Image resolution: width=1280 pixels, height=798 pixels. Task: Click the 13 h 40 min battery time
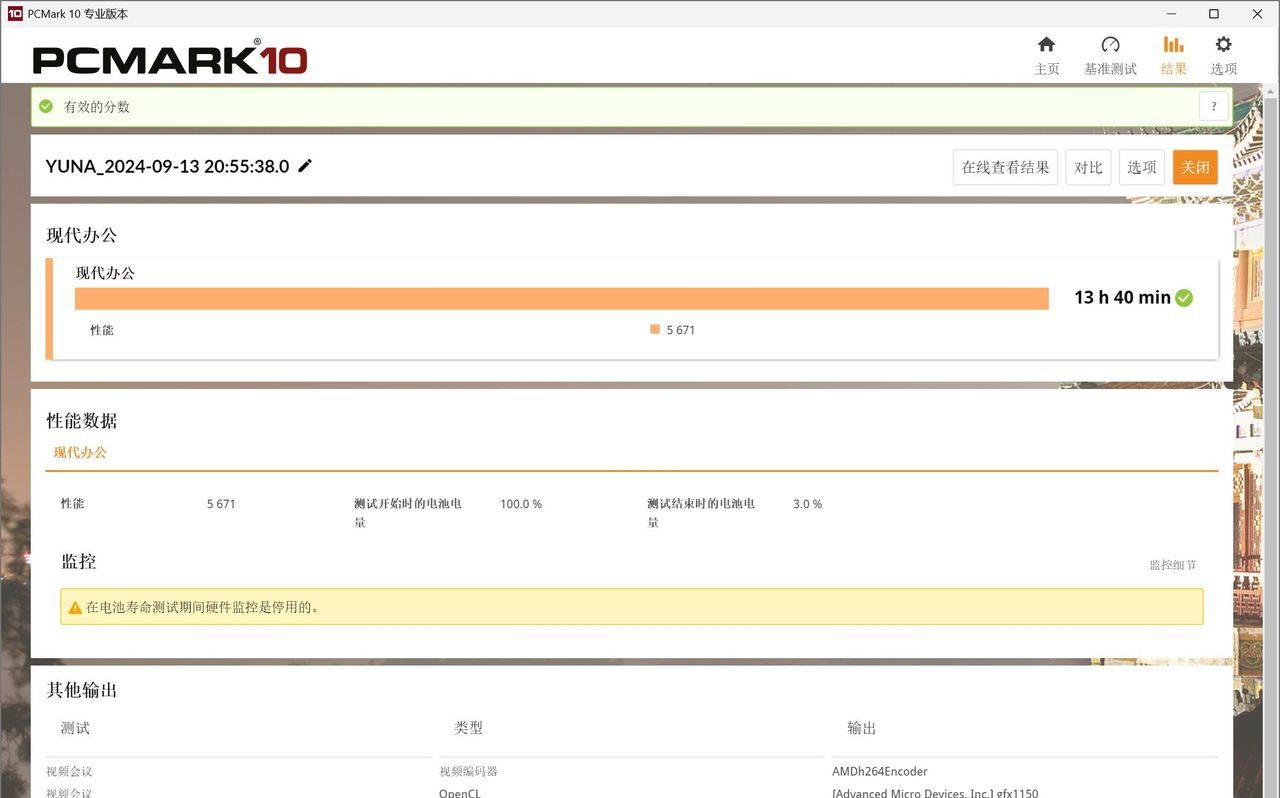1122,297
